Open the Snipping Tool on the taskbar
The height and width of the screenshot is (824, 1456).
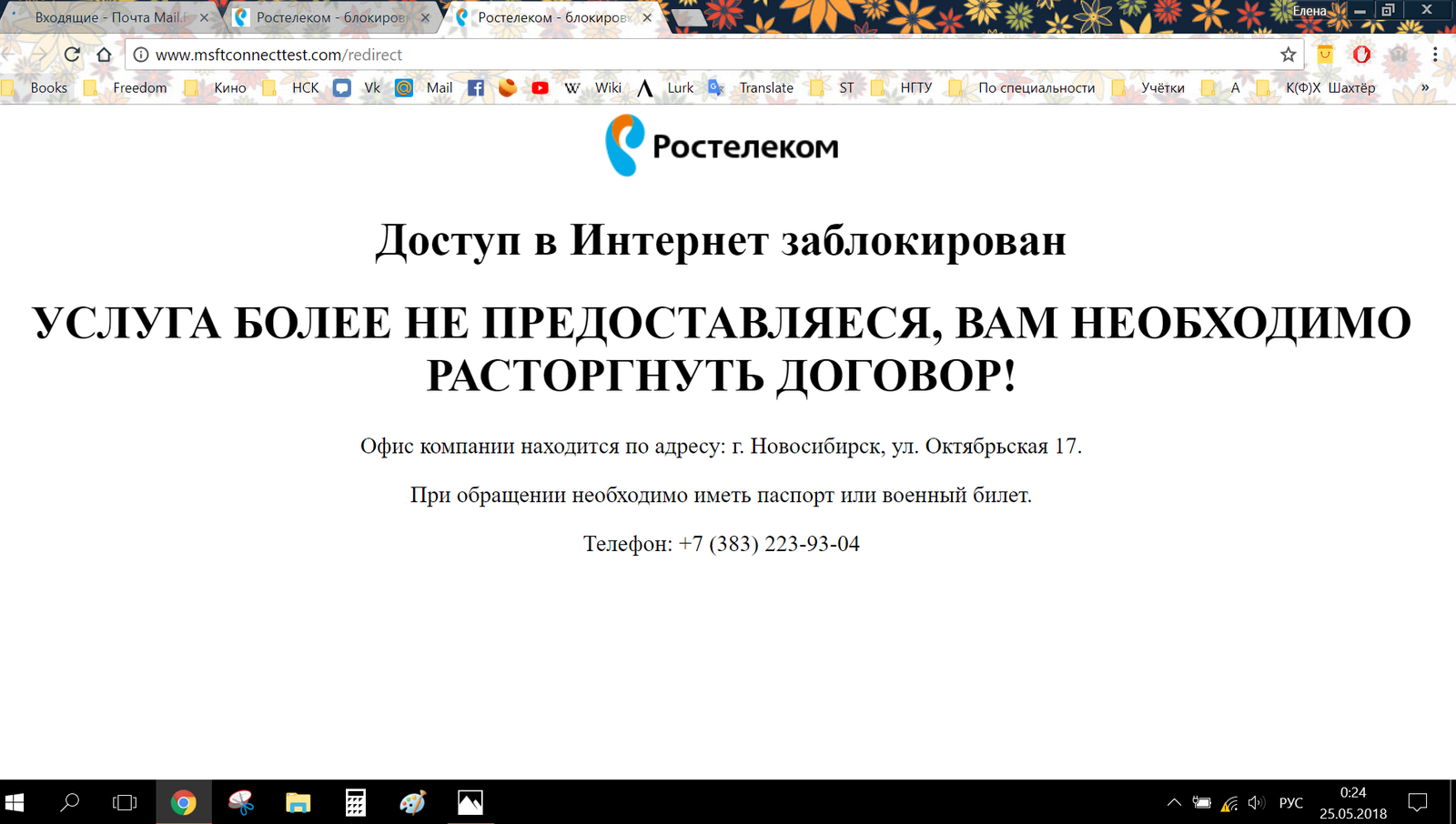[x=241, y=802]
